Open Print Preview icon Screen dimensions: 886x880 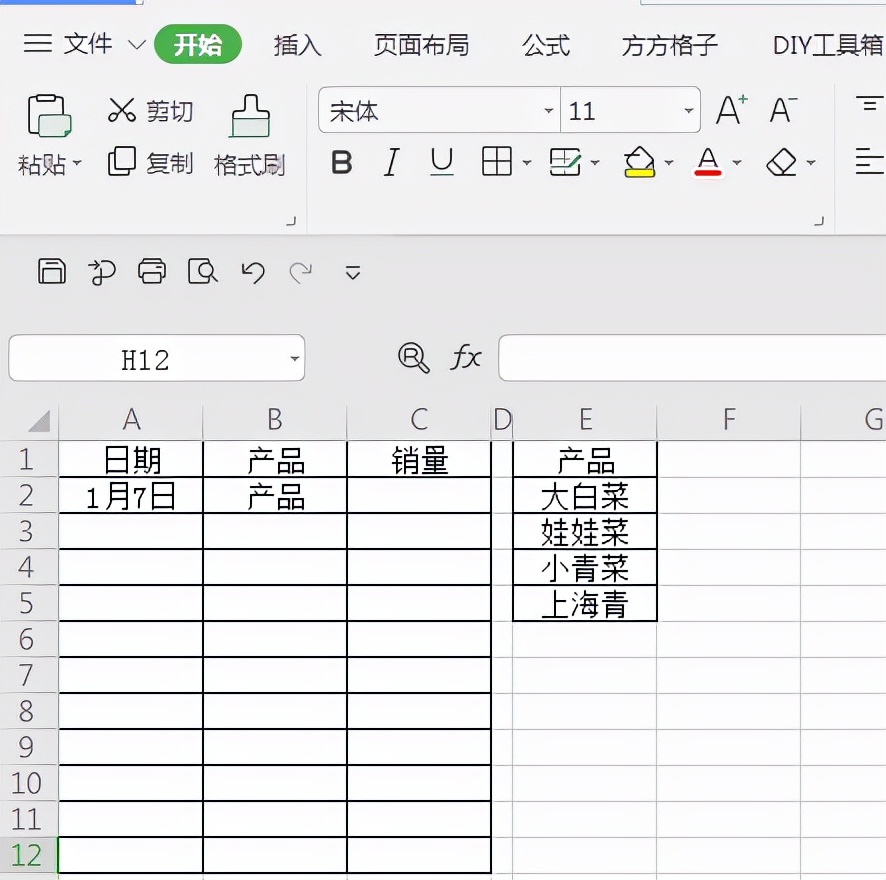(202, 271)
